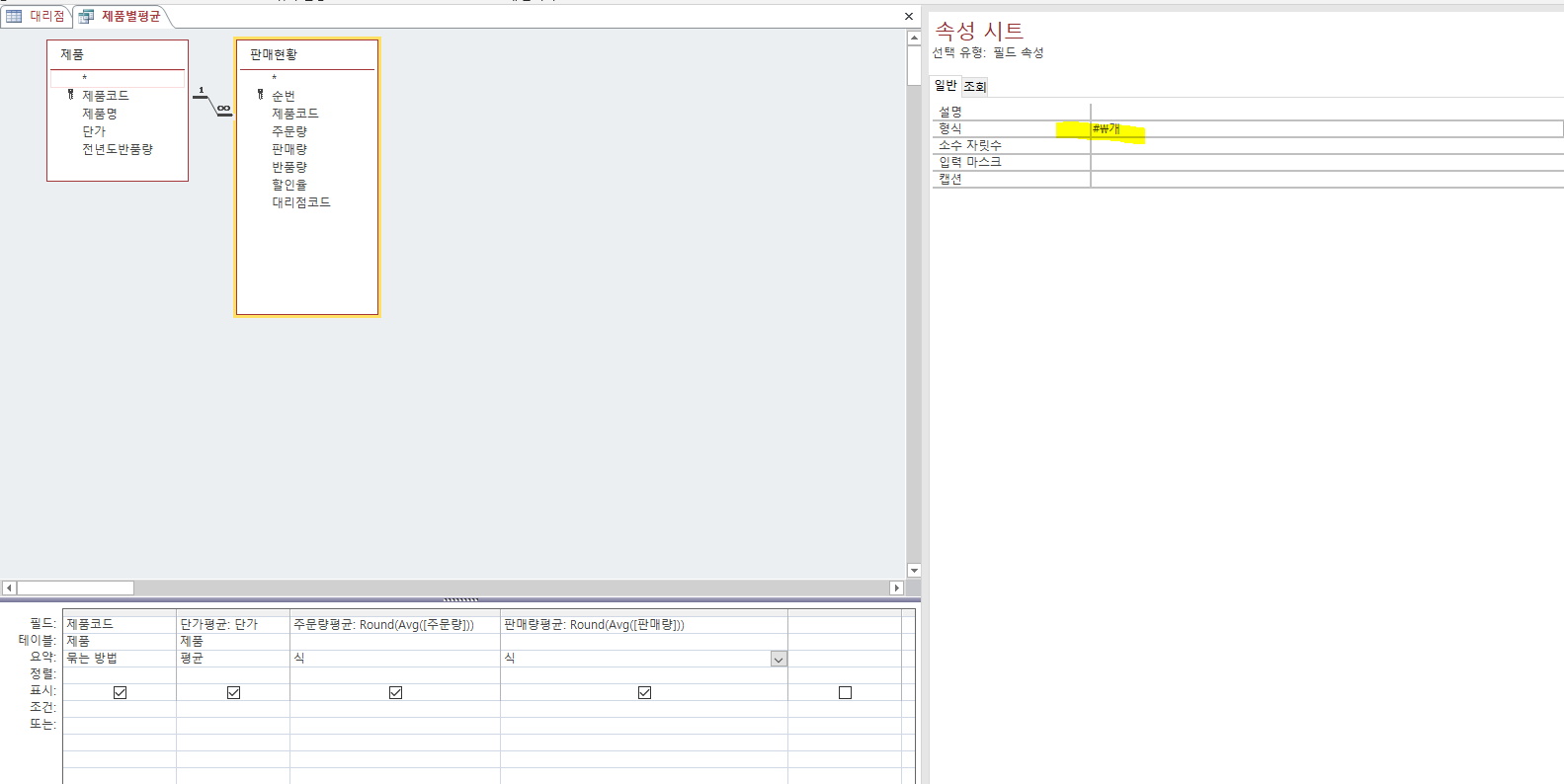Click primary key icon beside 순번 field
The height and width of the screenshot is (784, 1564).
(260, 95)
